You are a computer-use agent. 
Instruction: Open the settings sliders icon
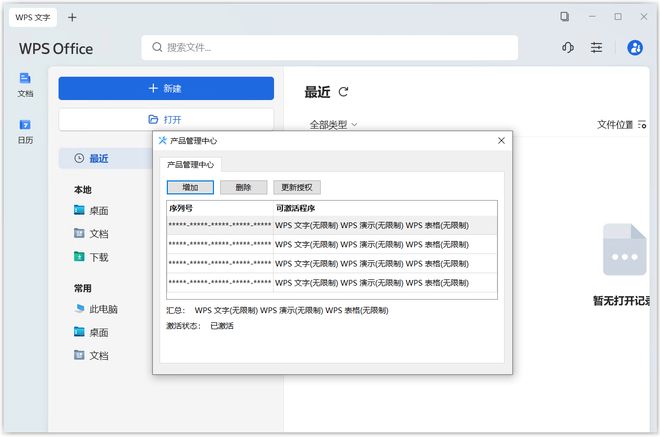click(596, 48)
